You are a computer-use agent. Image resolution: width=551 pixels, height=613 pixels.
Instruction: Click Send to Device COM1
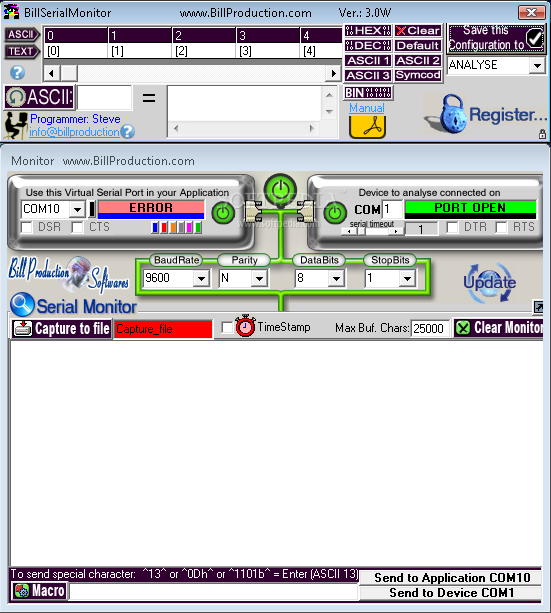[452, 593]
